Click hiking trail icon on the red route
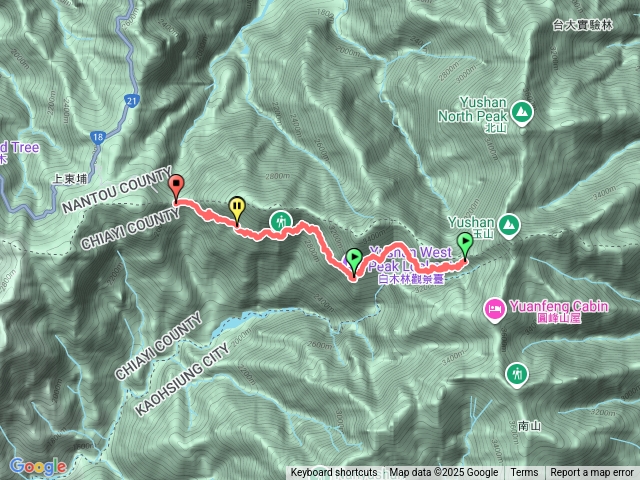Viewport: 640px width, 480px height. point(281,223)
